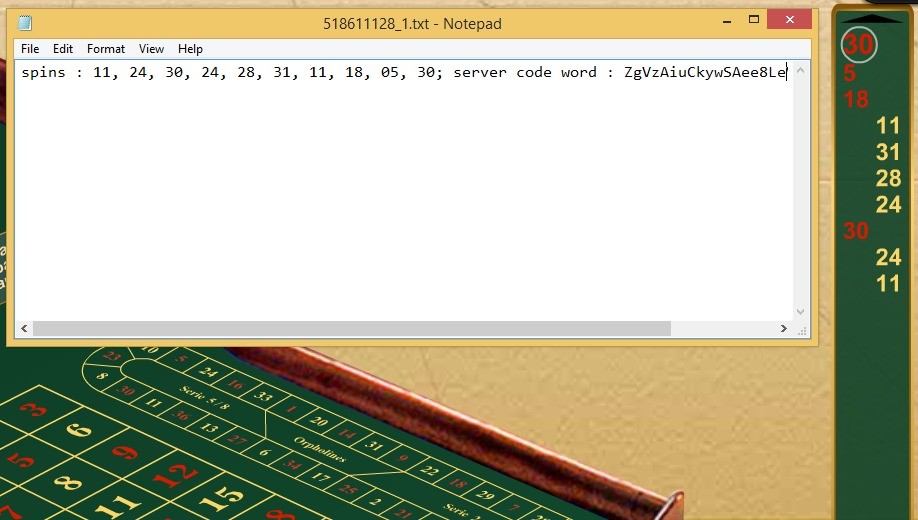Open the Edit menu

[63, 49]
